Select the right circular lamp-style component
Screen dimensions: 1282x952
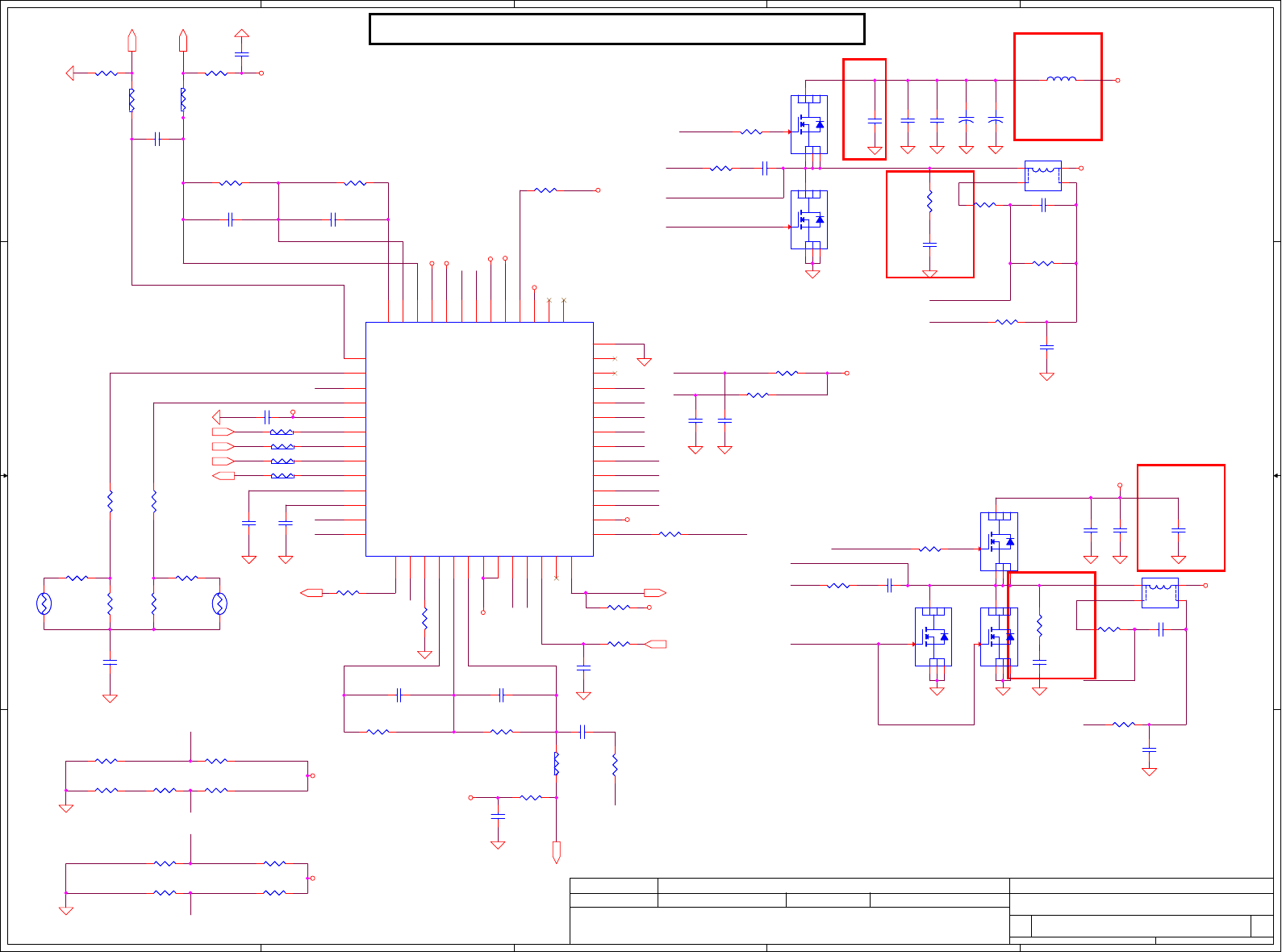pos(219,603)
